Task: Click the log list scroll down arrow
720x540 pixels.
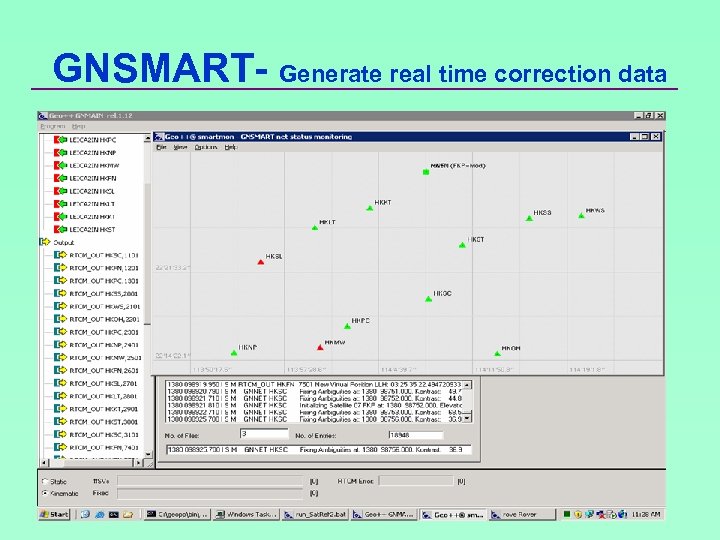Action: tap(467, 418)
